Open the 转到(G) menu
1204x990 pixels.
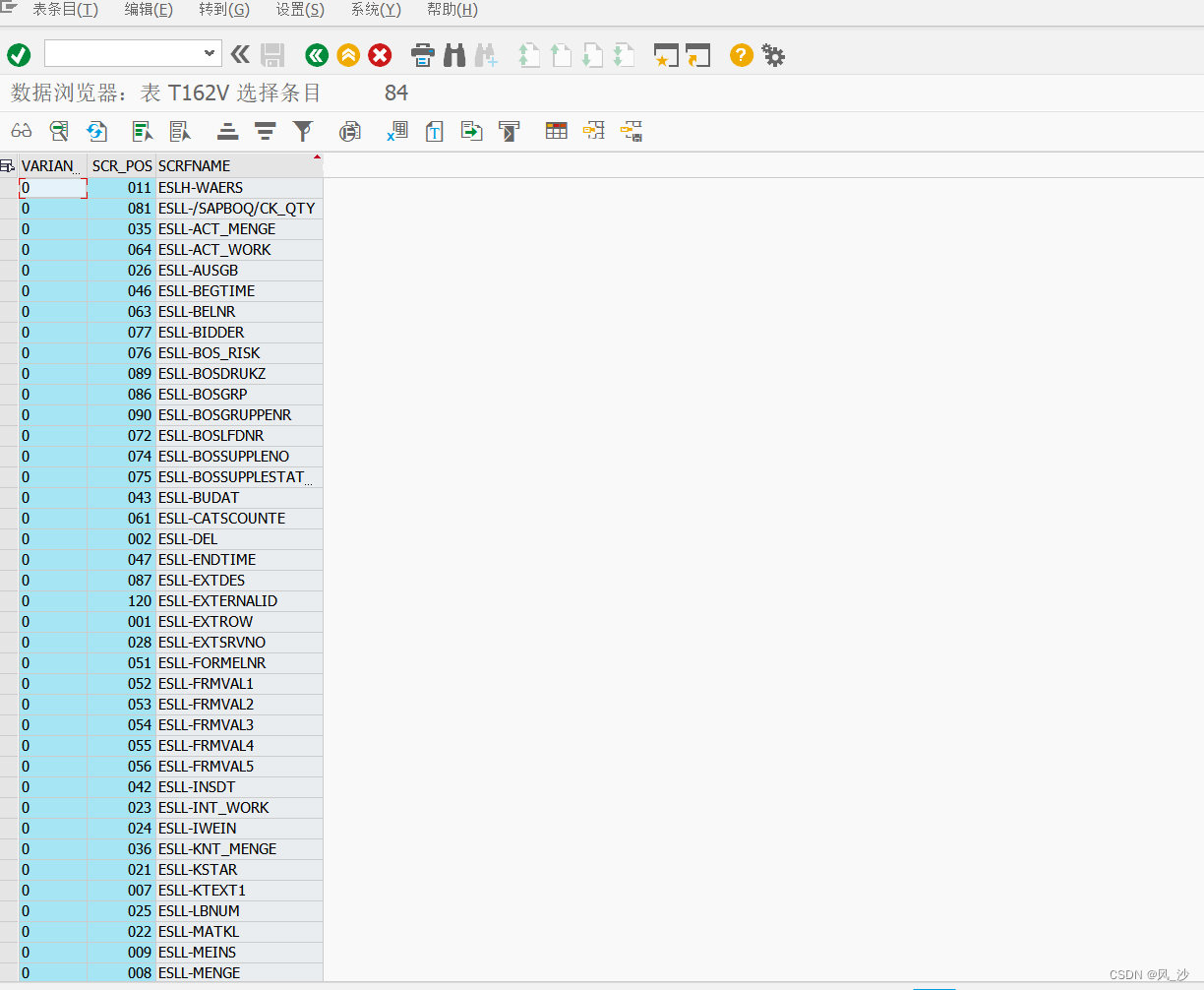(224, 10)
